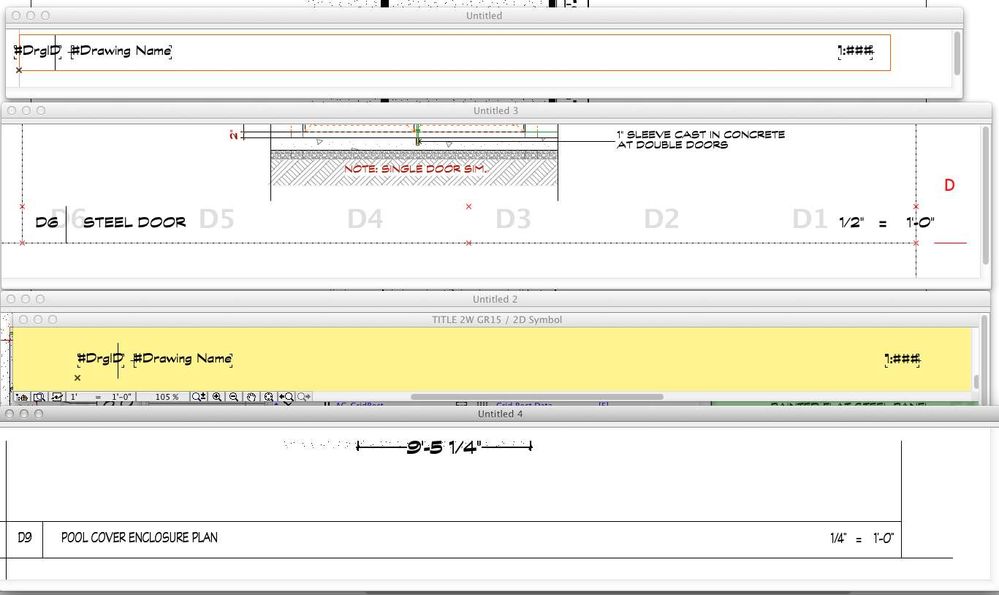This screenshot has height=595, width=999.
Task: Close the Untitled 3 window
Action: pyautogui.click(x=11, y=110)
